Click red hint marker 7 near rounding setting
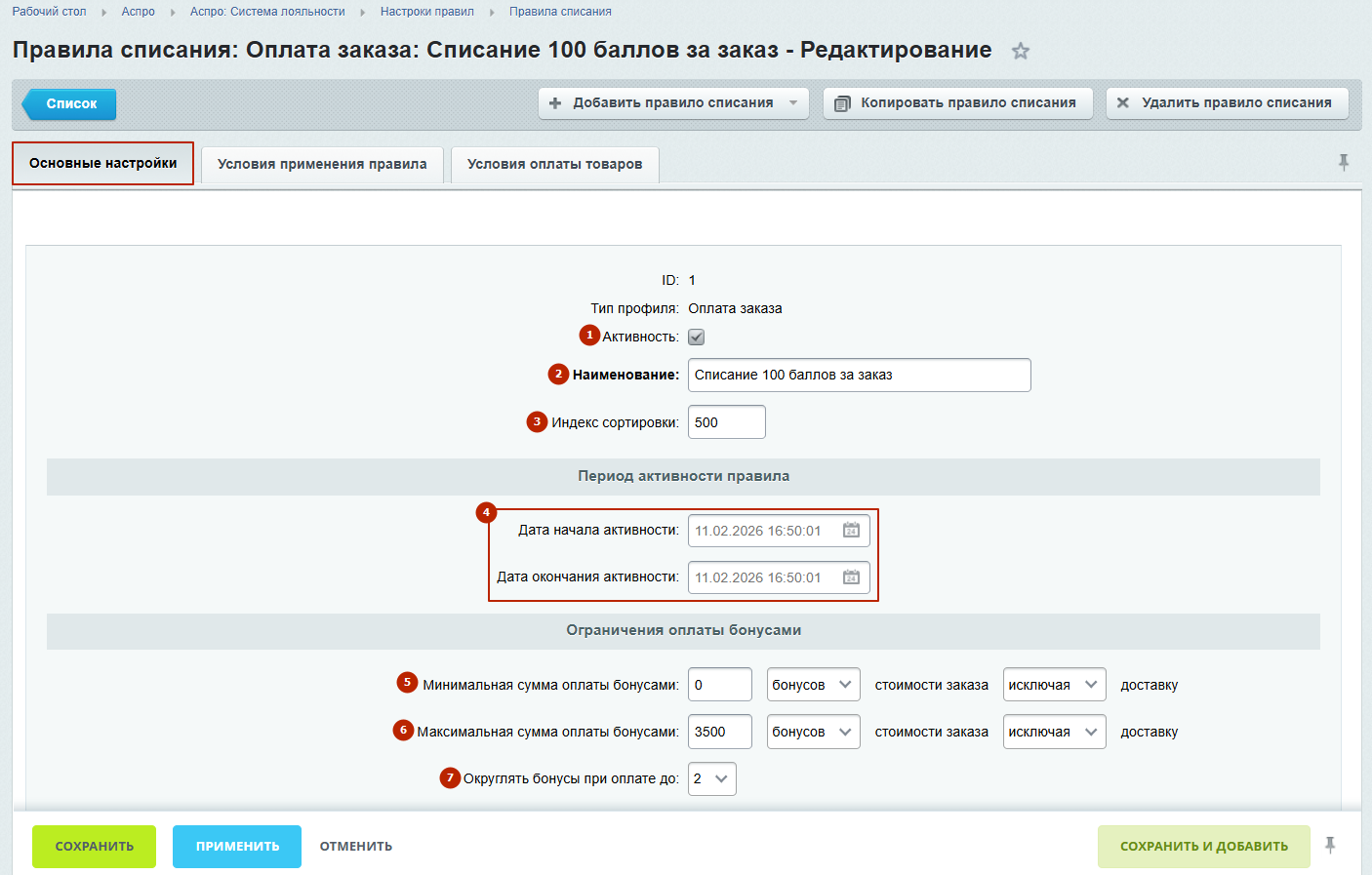Viewport: 1372px width, 875px height. (450, 777)
